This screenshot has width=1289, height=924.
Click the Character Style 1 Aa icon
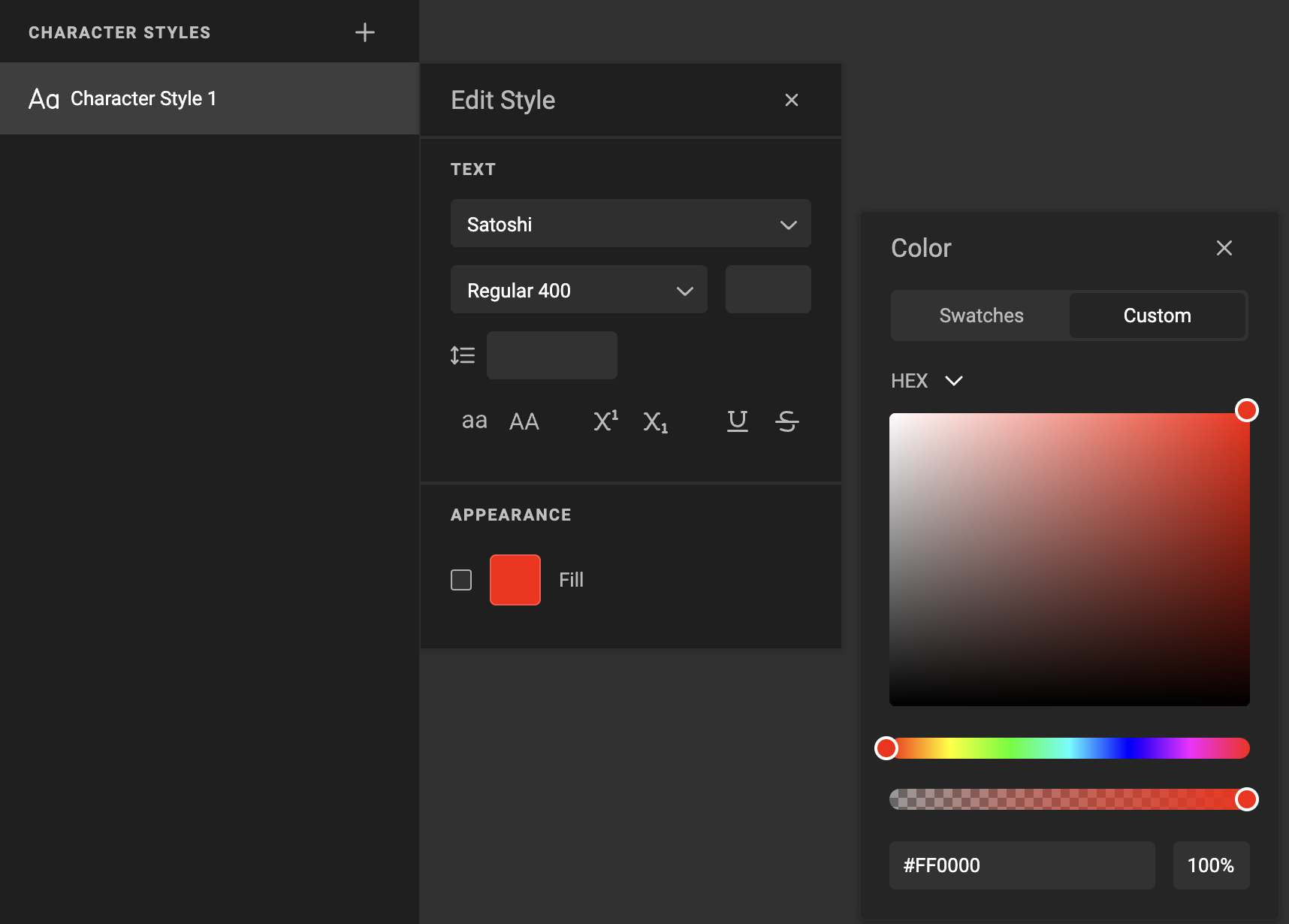point(44,98)
